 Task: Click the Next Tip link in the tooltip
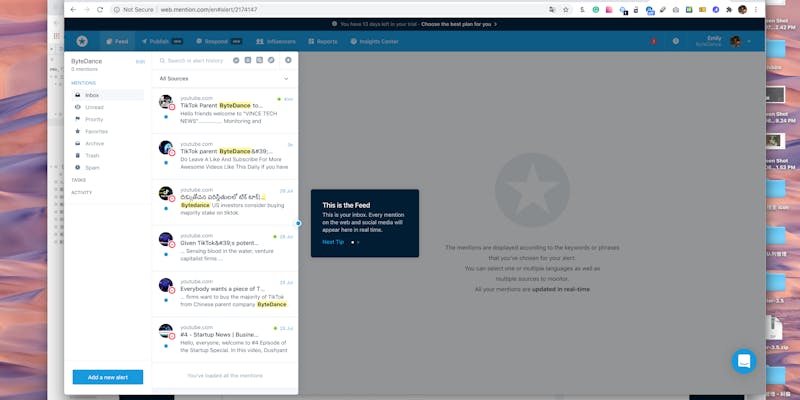click(x=333, y=242)
